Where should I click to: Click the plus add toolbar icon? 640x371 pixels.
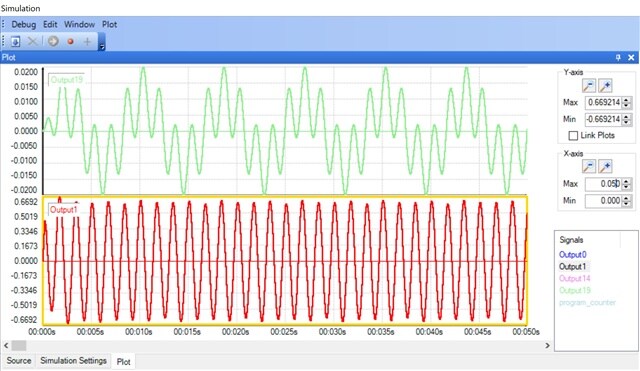87,41
